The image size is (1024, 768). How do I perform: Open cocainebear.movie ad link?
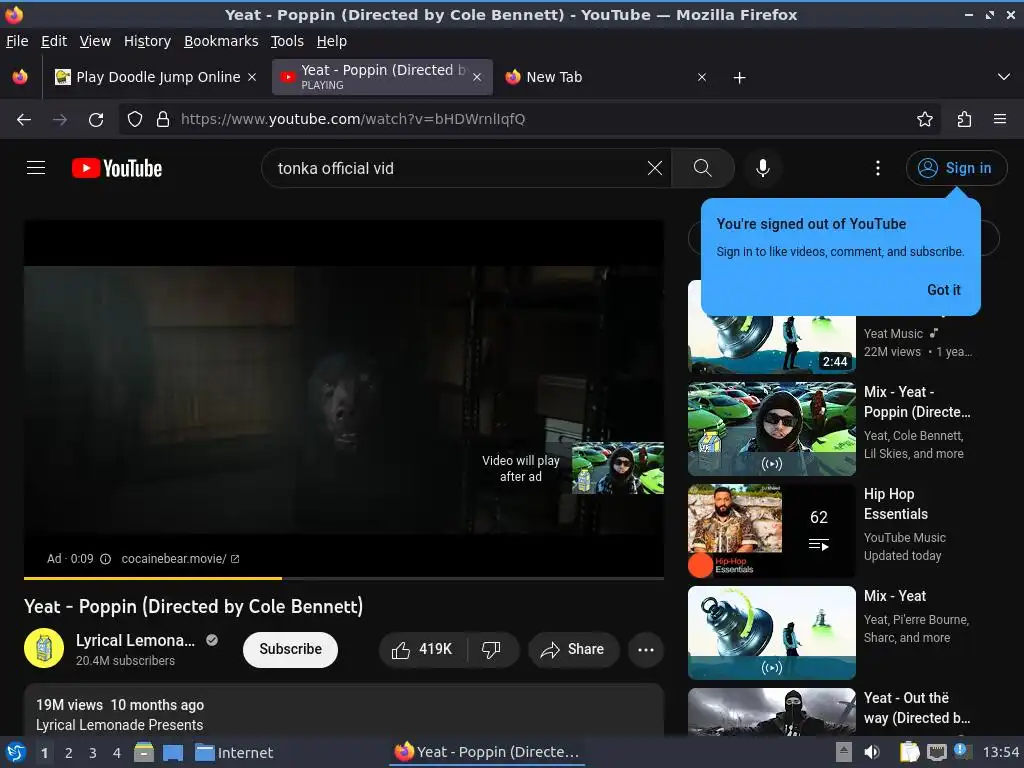(180, 559)
